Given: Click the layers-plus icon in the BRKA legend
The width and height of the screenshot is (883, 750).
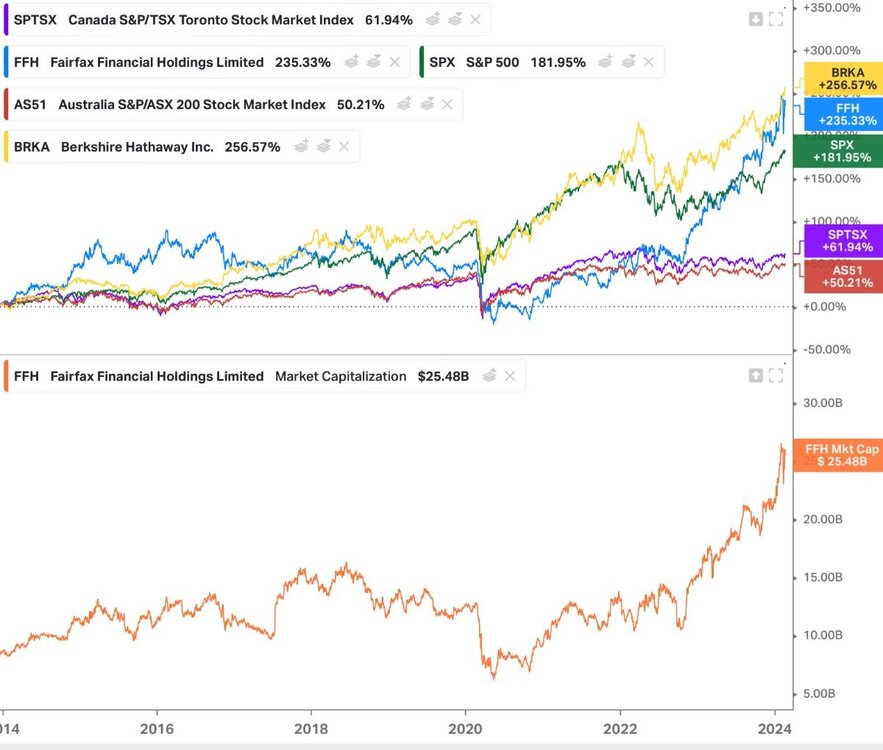Looking at the screenshot, I should 302,146.
